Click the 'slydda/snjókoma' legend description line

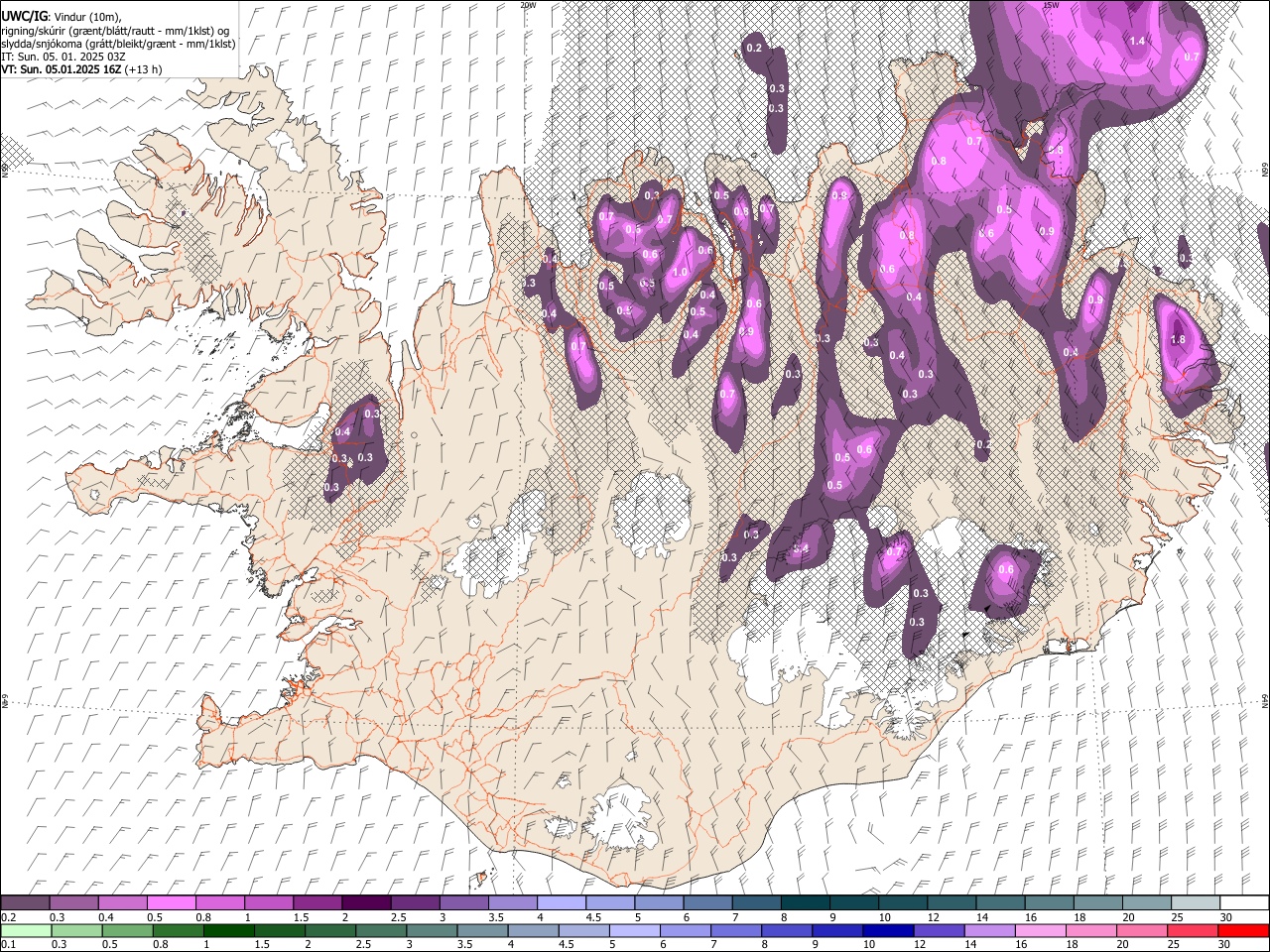tap(118, 44)
